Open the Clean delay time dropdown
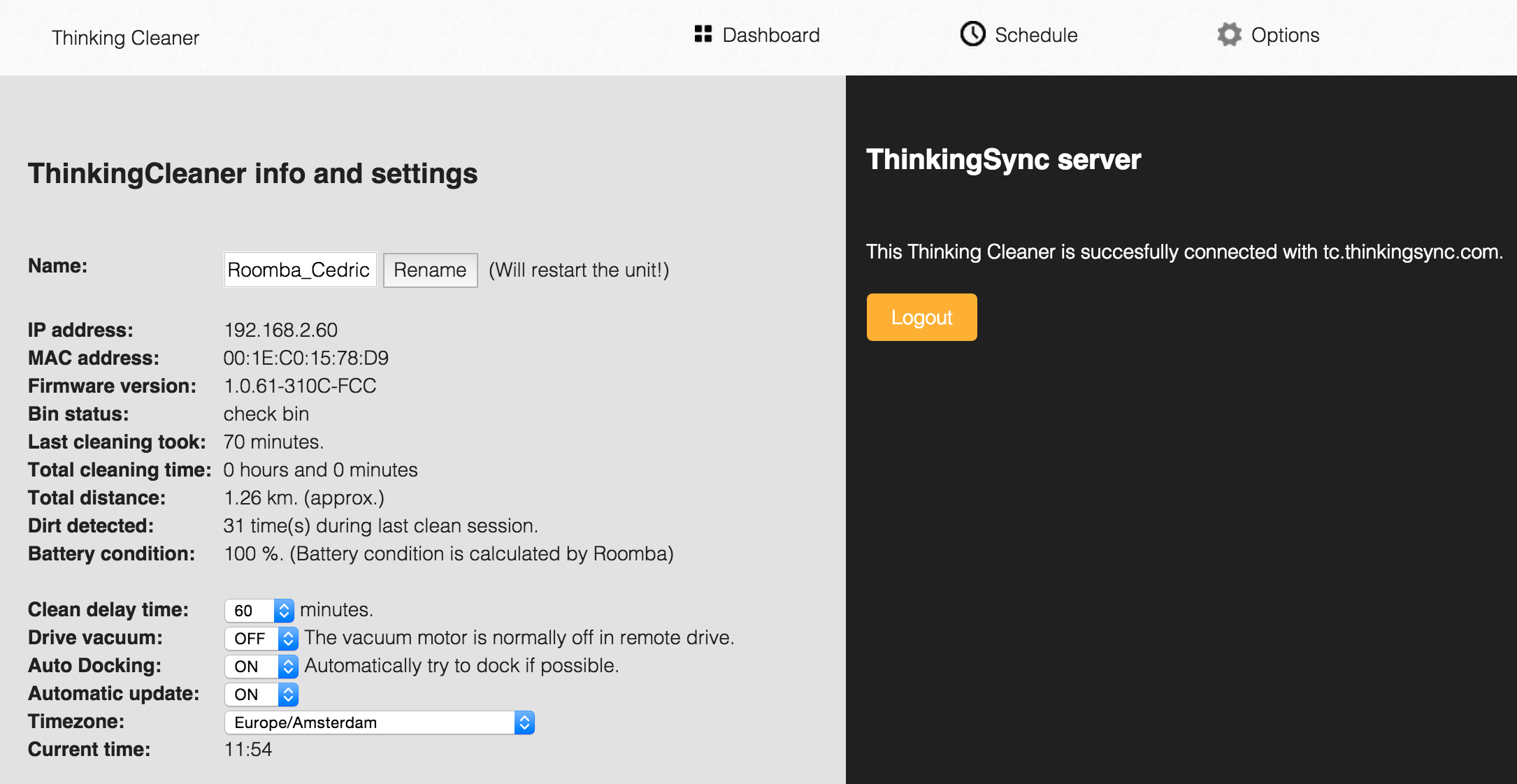Image resolution: width=1517 pixels, height=784 pixels. 259,611
